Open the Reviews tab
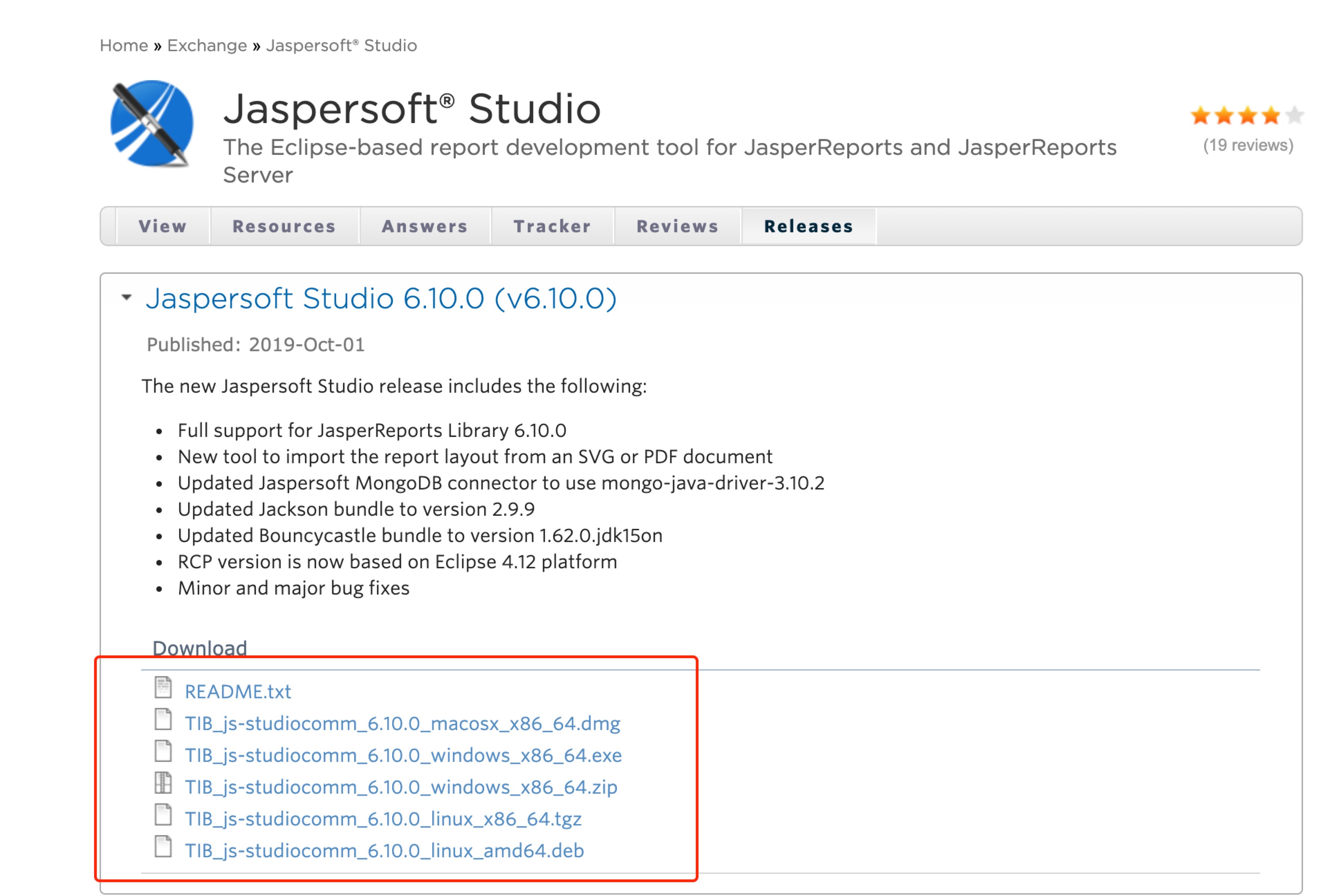Image resolution: width=1321 pixels, height=896 pixels. pos(677,226)
